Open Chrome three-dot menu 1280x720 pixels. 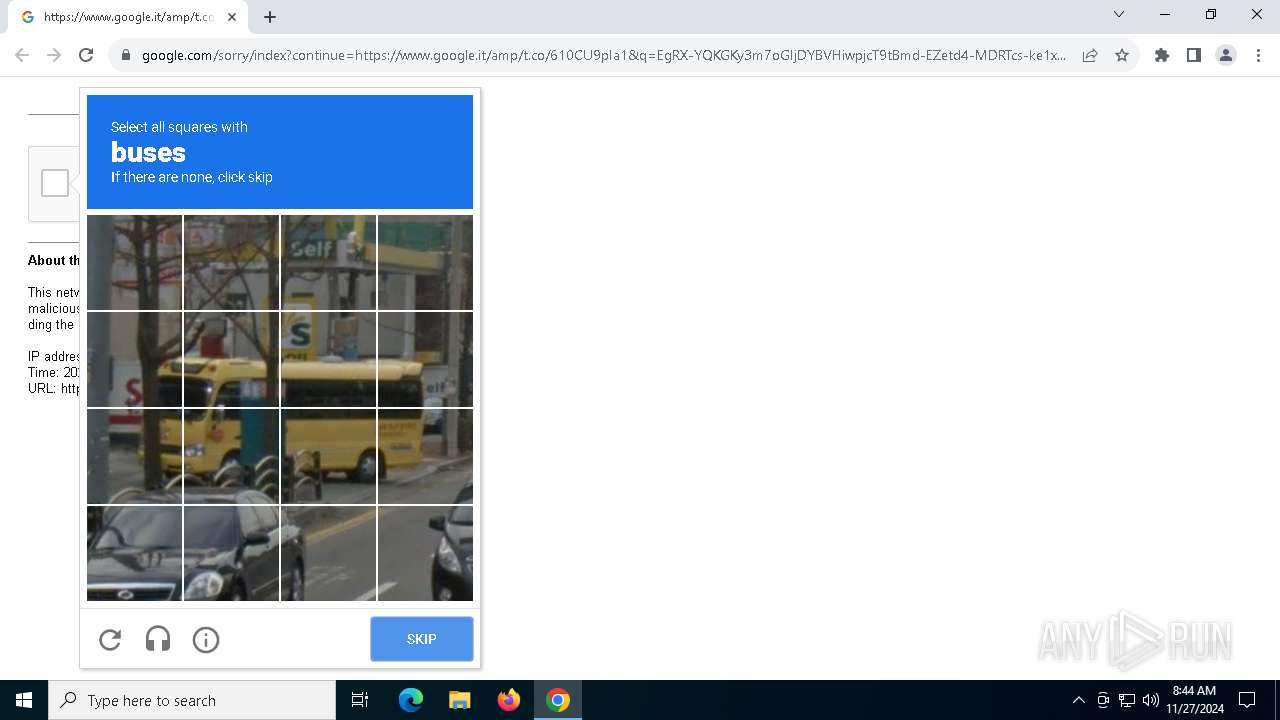[1258, 55]
